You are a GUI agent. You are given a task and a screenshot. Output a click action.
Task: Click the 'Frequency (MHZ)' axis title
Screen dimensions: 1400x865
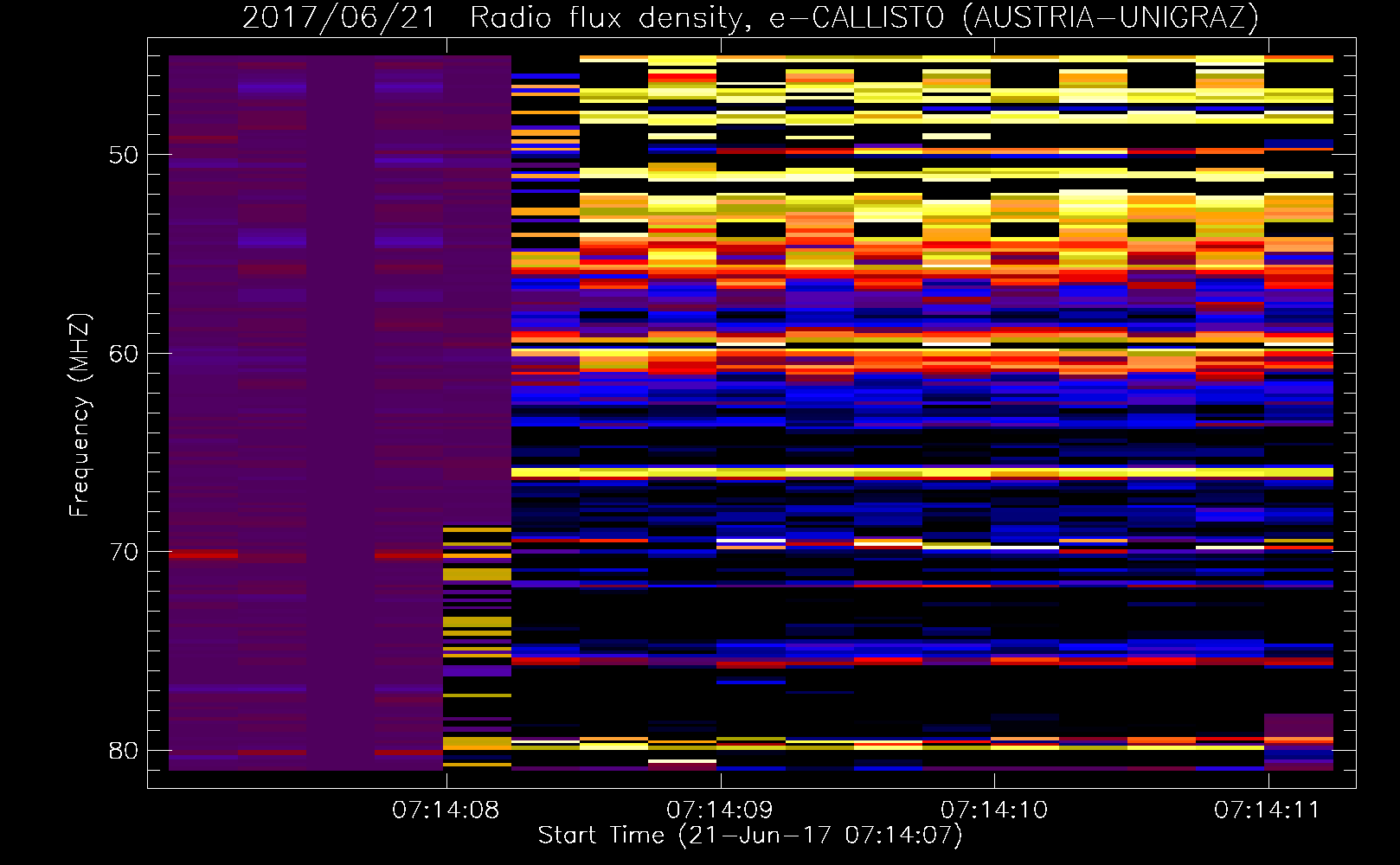point(80,415)
